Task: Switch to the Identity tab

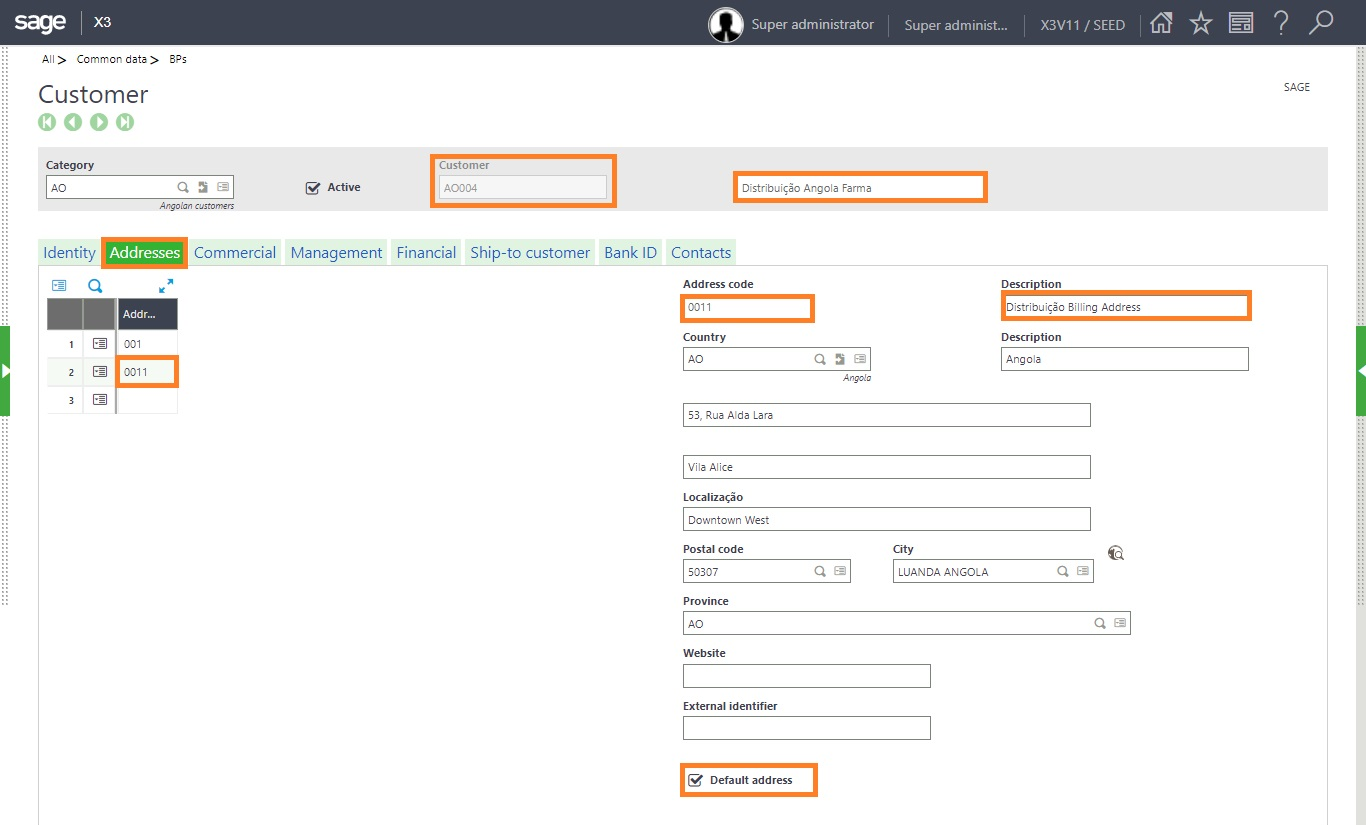Action: (69, 253)
